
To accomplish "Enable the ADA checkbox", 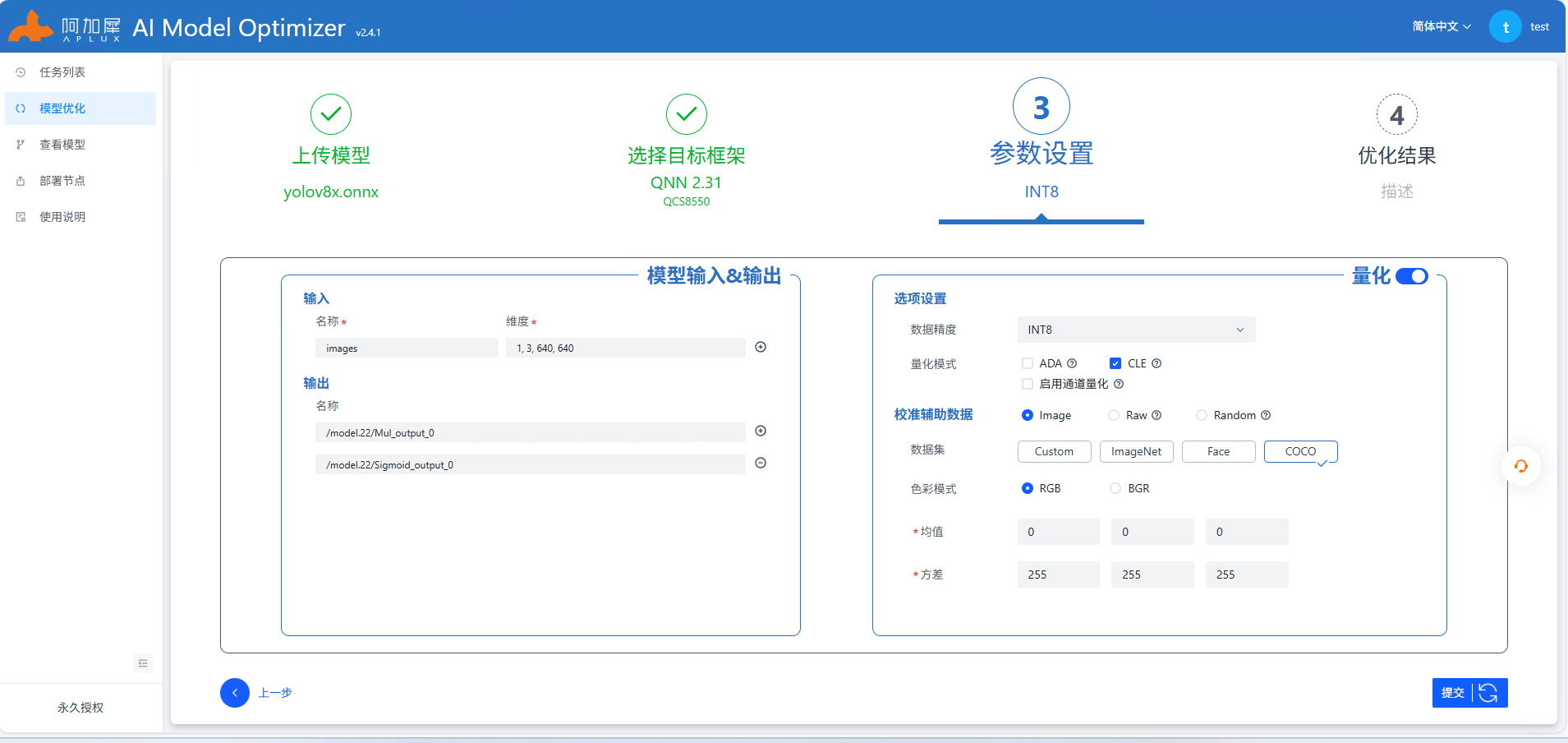I will click(1028, 363).
